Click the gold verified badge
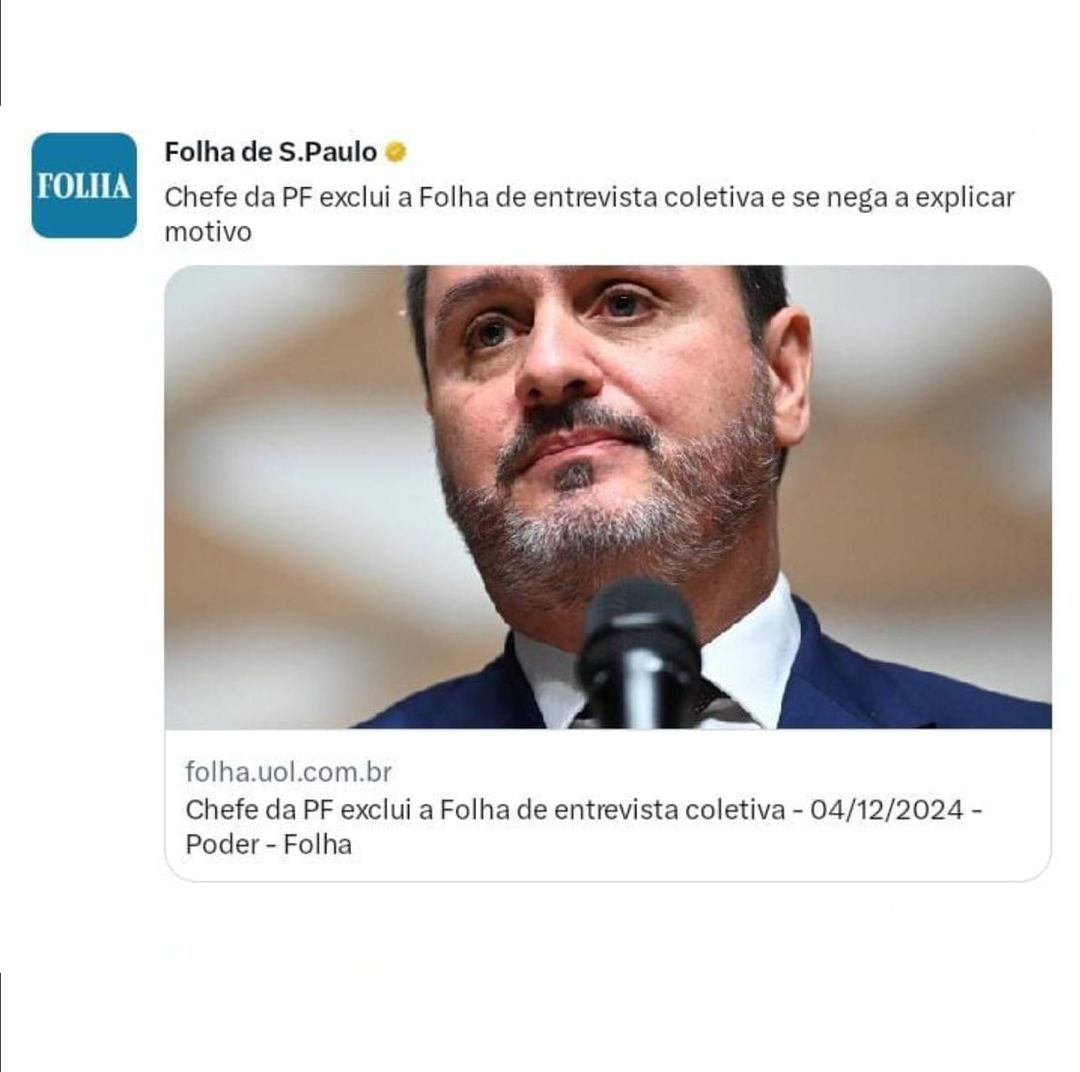The image size is (1080, 1072). pyautogui.click(x=395, y=152)
